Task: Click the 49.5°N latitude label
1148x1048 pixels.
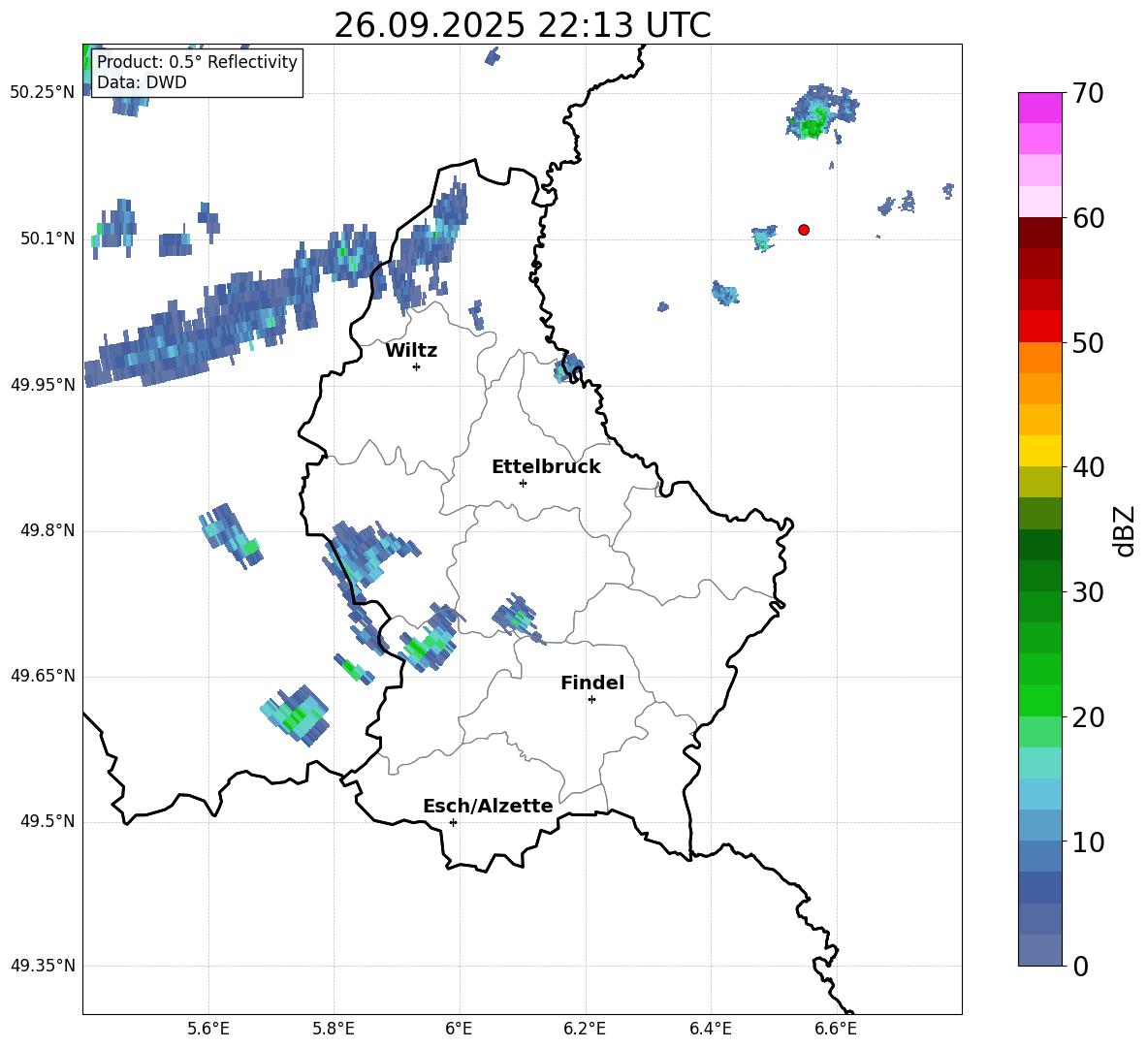Action: (48, 822)
